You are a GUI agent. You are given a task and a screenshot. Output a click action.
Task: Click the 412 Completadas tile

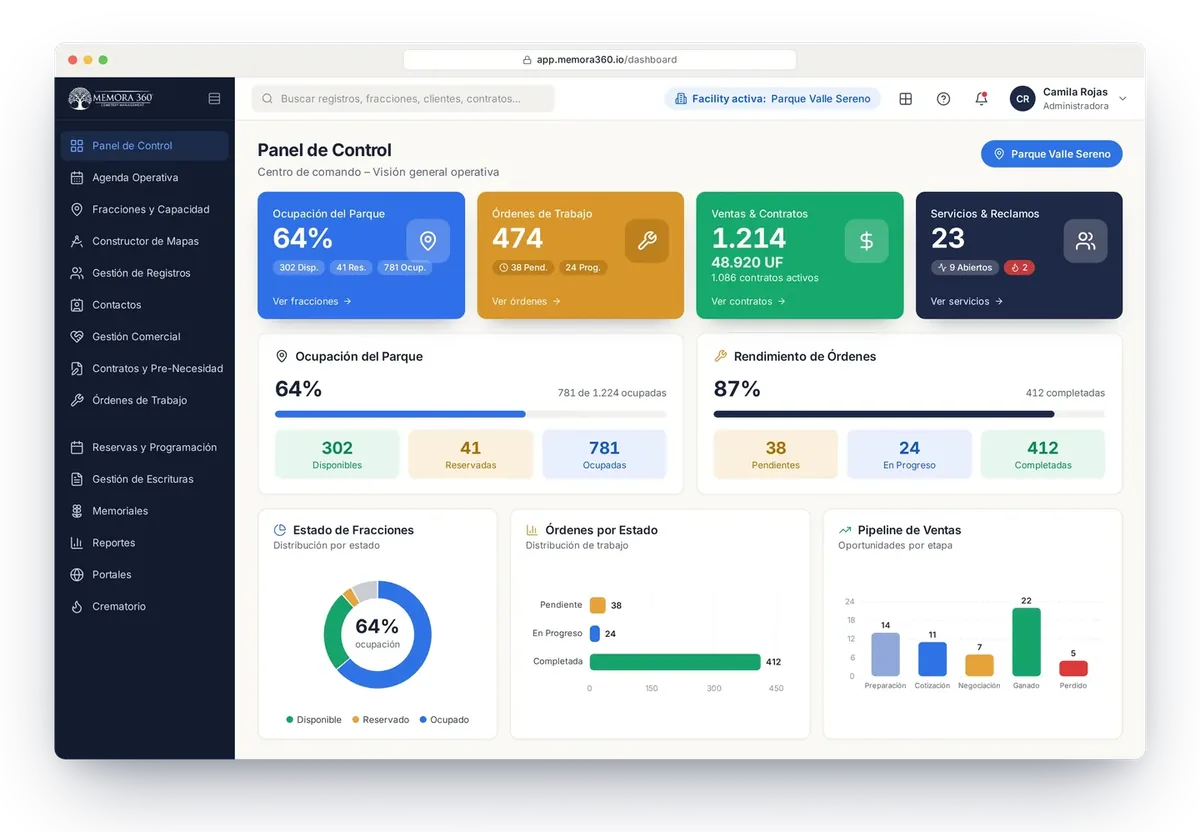coord(1043,455)
